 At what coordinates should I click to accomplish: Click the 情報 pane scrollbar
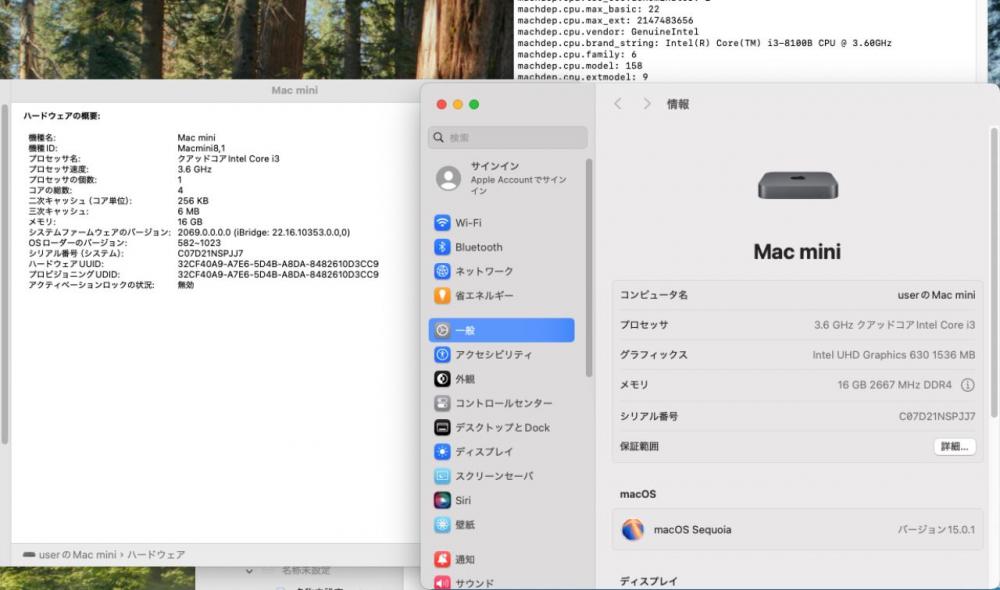pos(994,272)
